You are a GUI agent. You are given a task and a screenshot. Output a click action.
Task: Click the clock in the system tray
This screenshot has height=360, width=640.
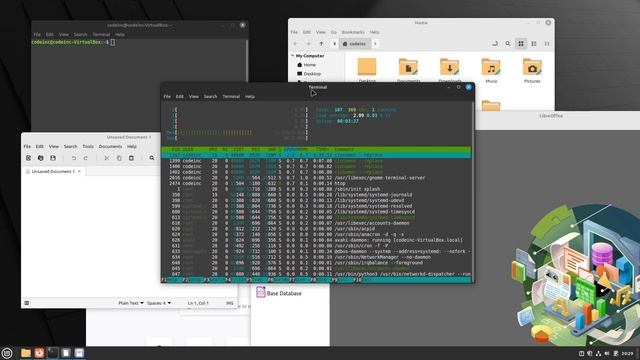coord(627,353)
